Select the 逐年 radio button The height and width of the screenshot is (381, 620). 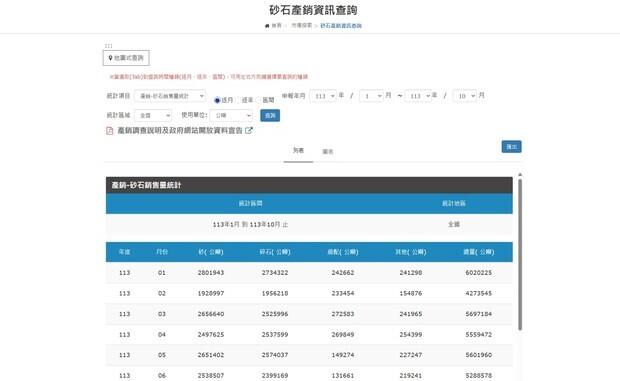[x=238, y=100]
